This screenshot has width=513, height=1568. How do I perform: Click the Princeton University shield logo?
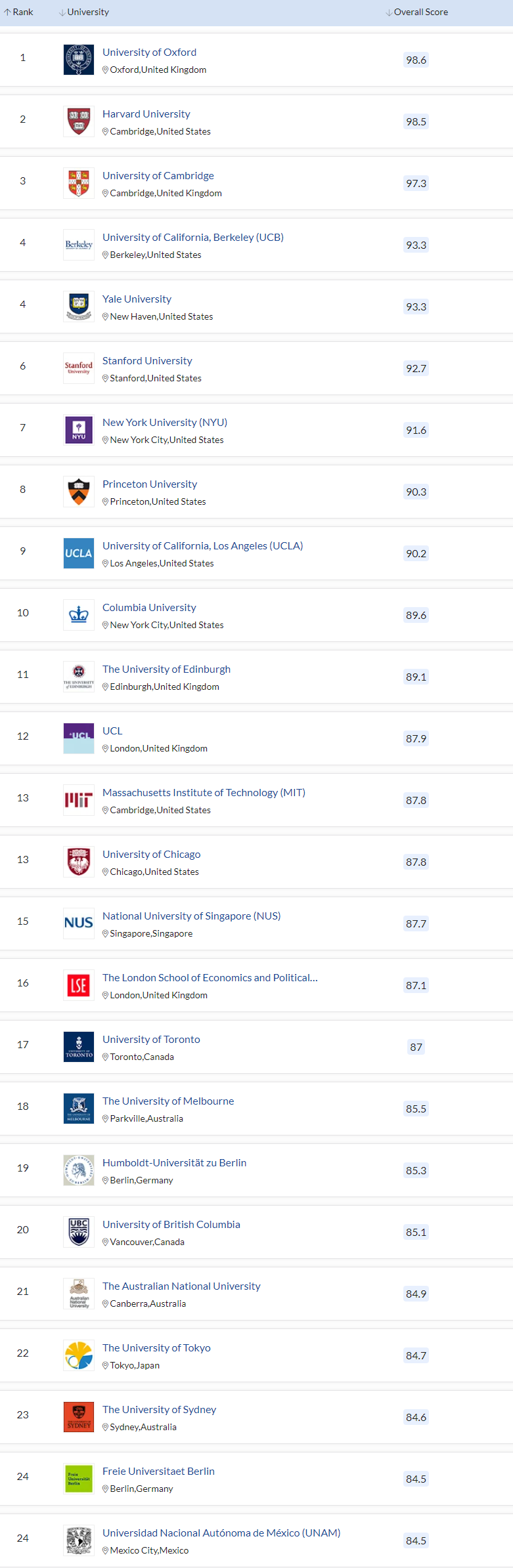point(79,492)
